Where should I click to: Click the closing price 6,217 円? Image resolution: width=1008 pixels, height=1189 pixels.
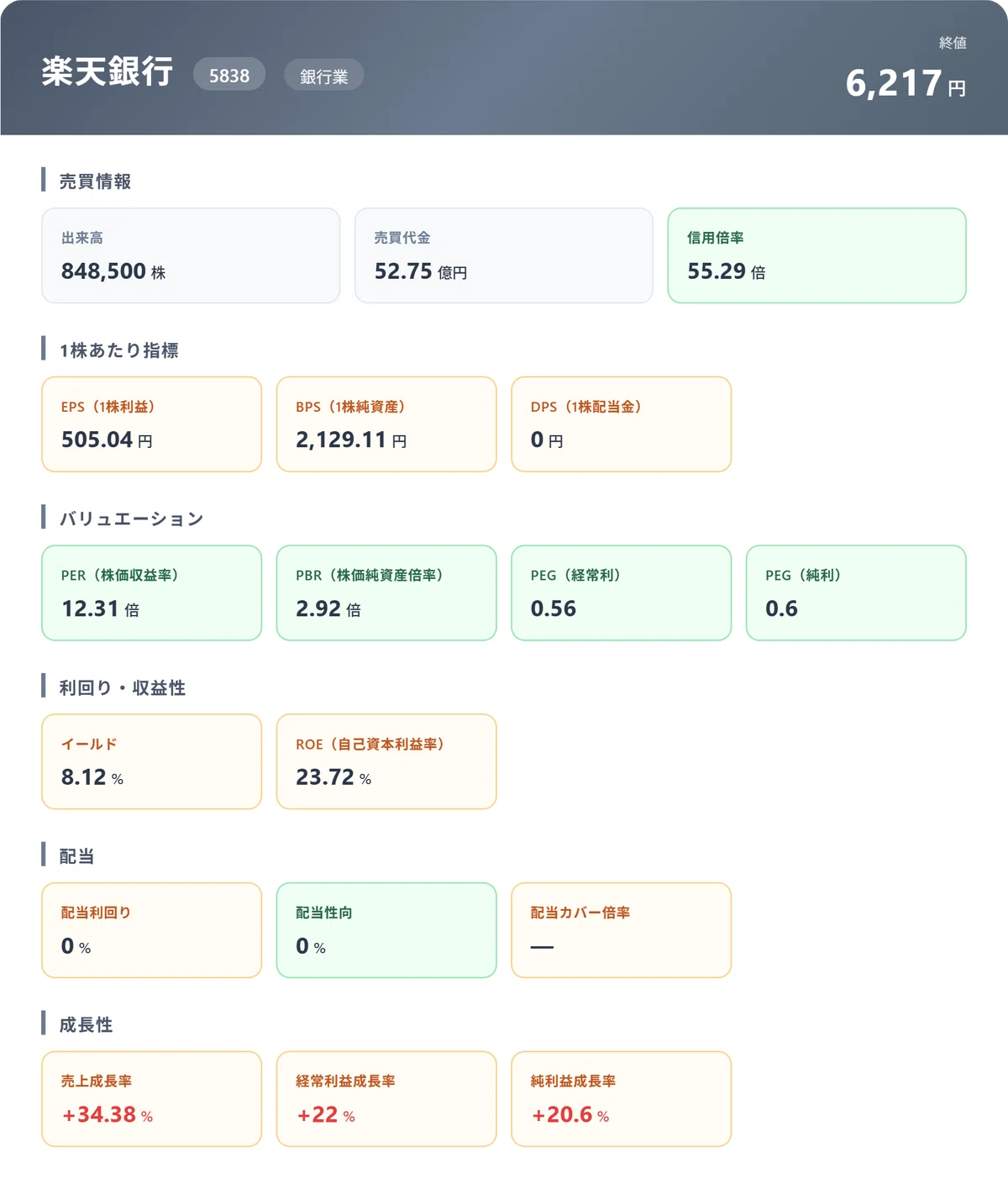coord(906,83)
